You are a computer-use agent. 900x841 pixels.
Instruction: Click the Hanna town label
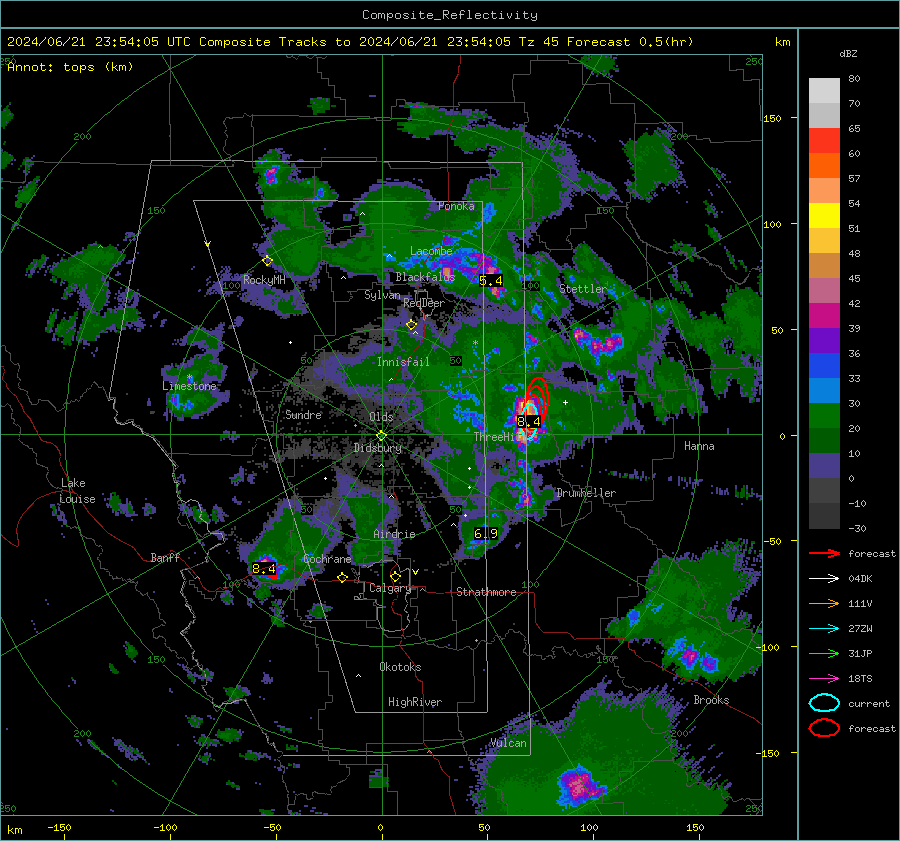pyautogui.click(x=699, y=446)
